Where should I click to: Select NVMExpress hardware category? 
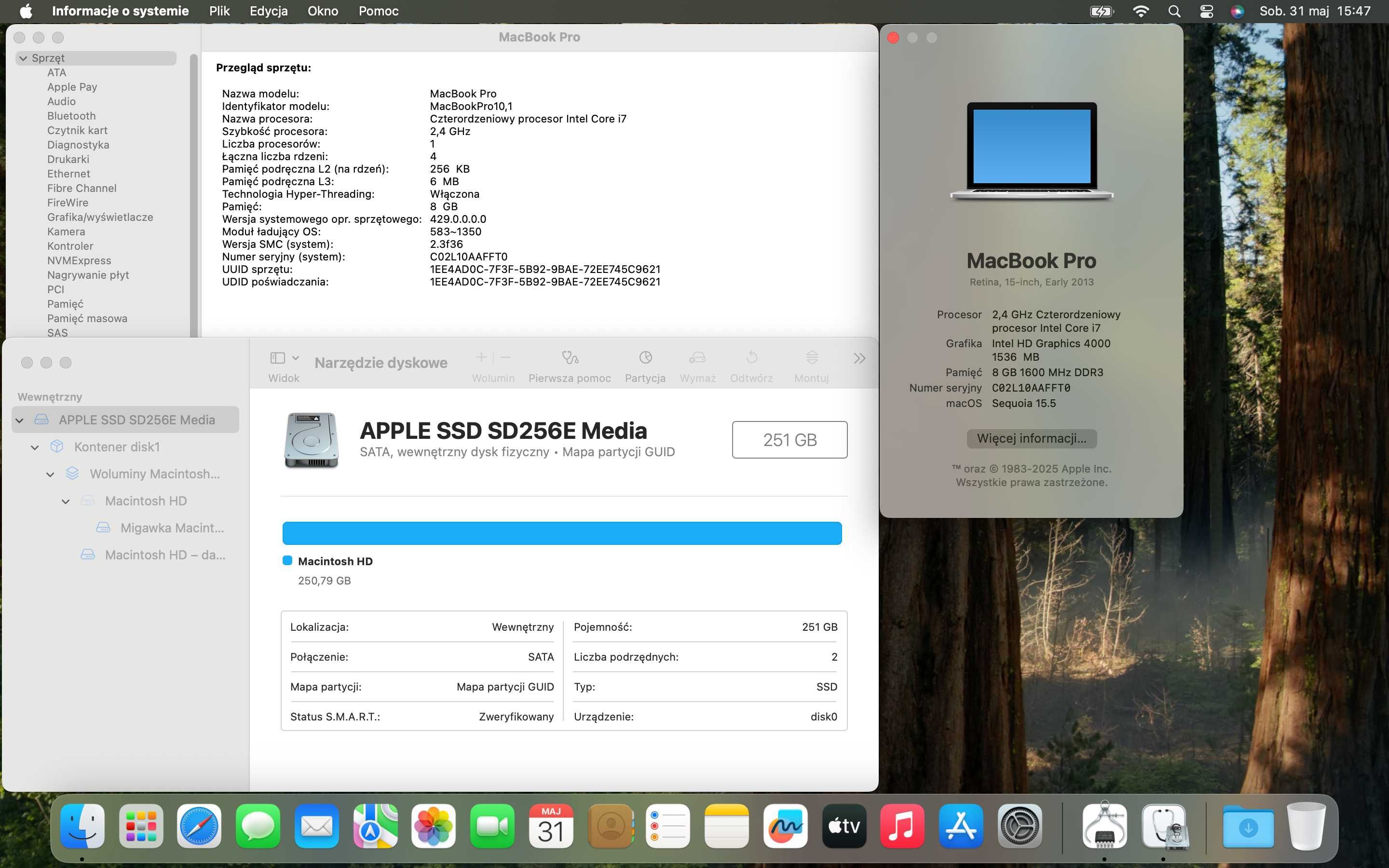[79, 260]
